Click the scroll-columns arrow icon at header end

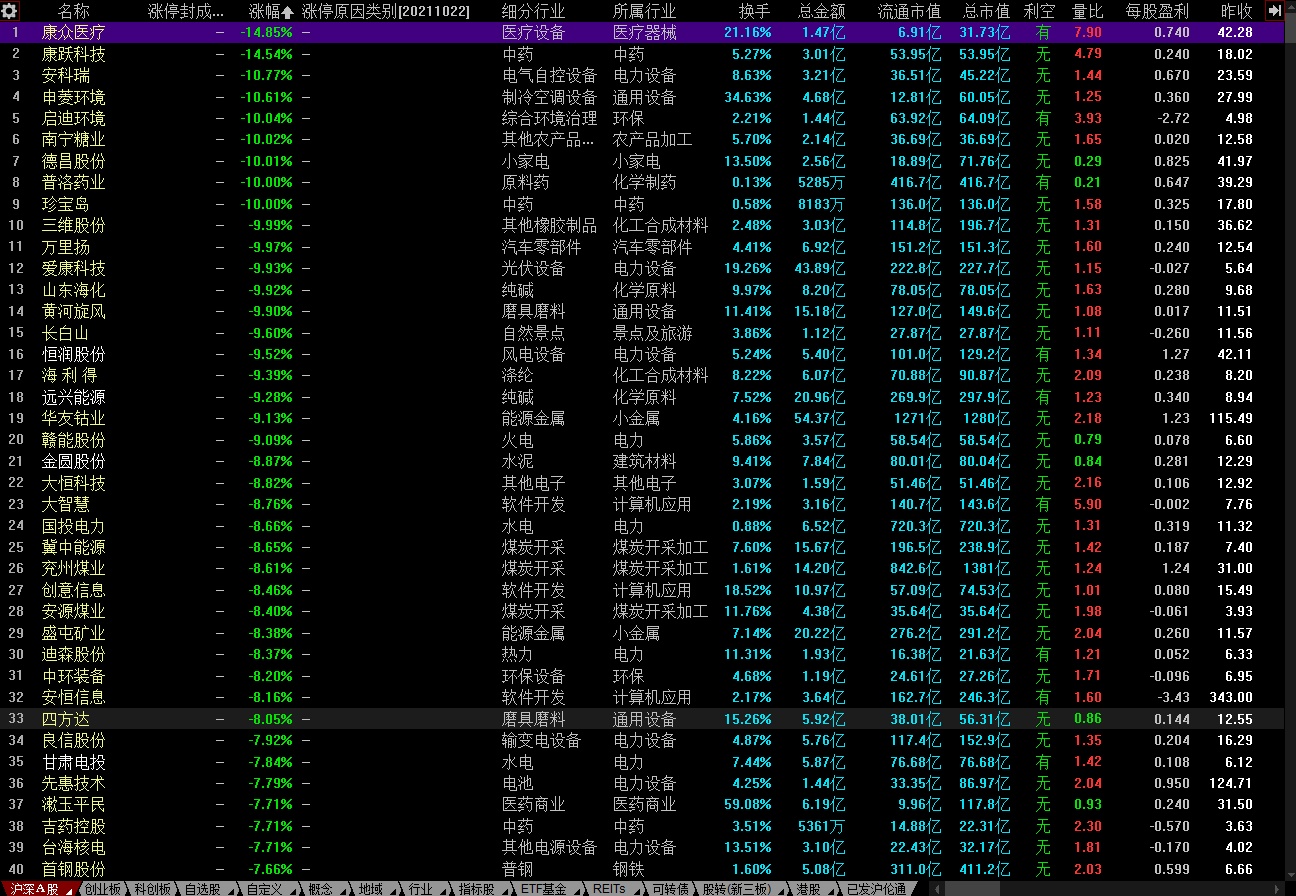pyautogui.click(x=1274, y=11)
